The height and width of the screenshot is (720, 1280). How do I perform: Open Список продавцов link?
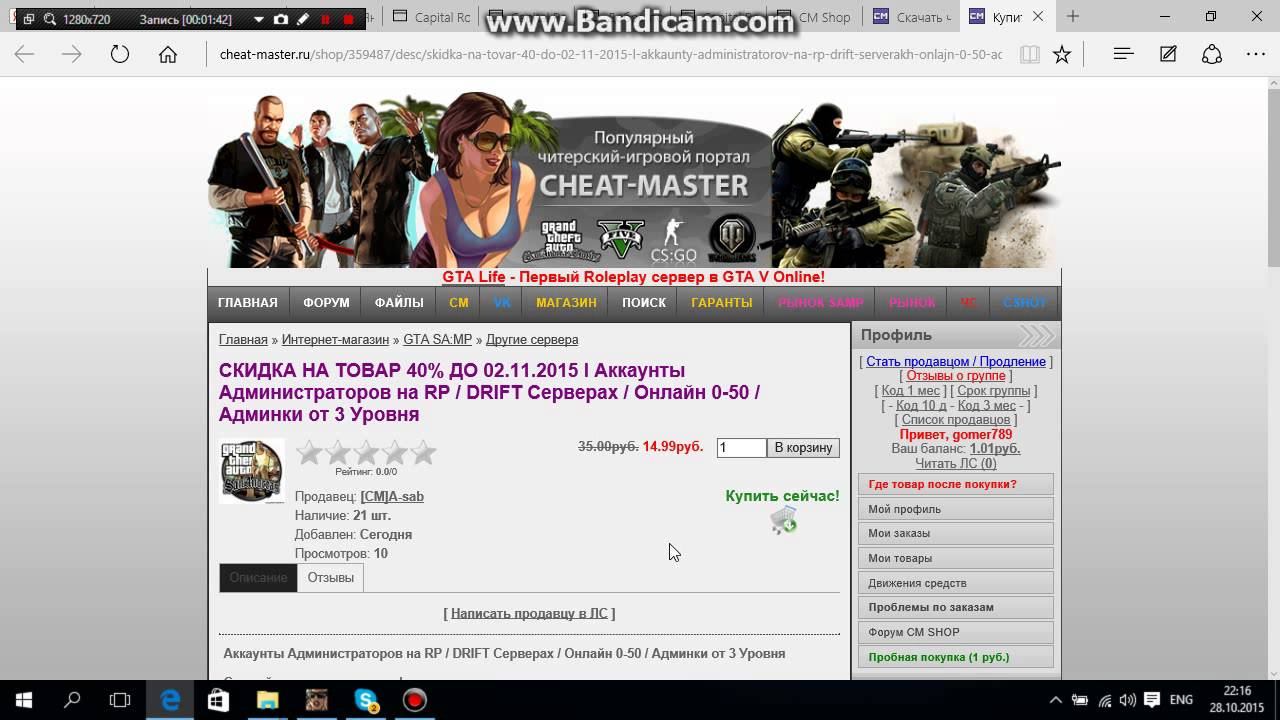pos(956,420)
